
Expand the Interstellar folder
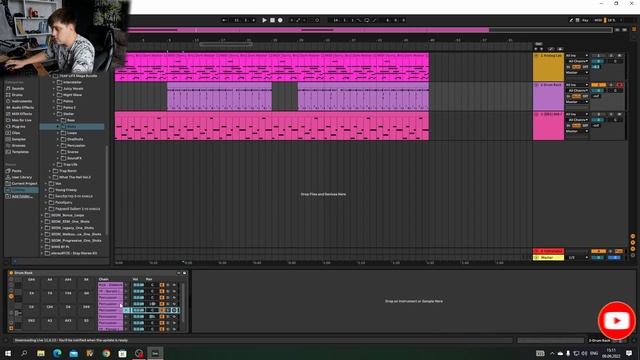click(54, 82)
